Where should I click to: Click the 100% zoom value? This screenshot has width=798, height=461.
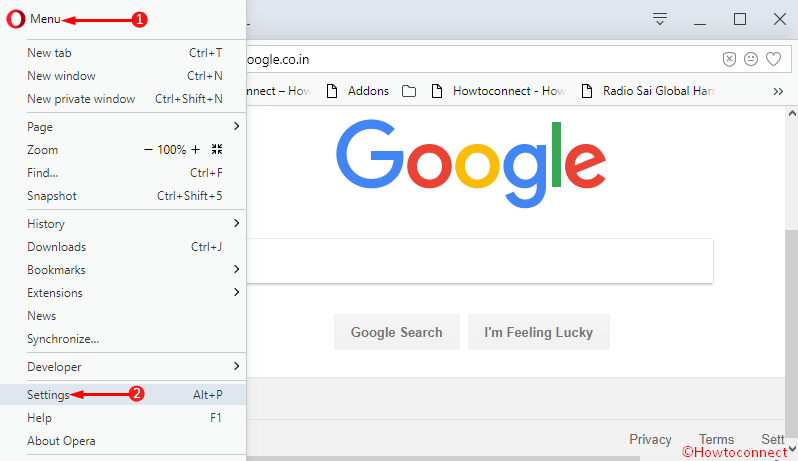(172, 150)
